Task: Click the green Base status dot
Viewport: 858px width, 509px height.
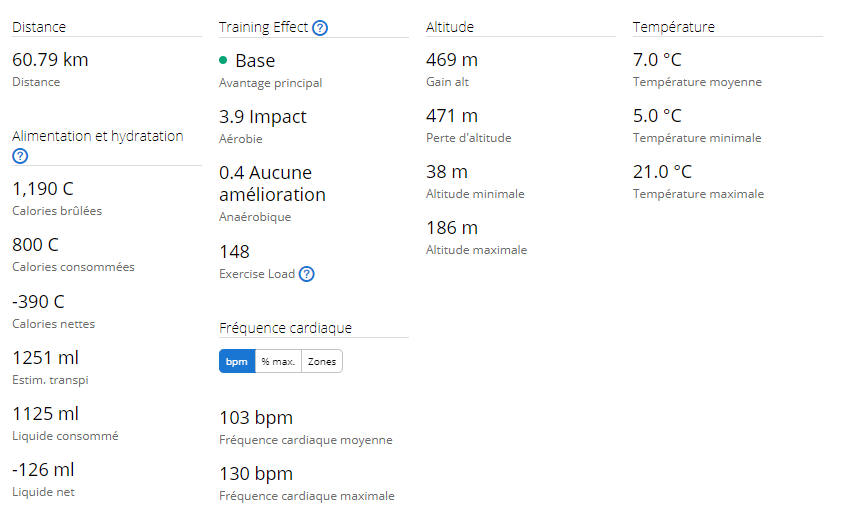Action: coord(223,60)
